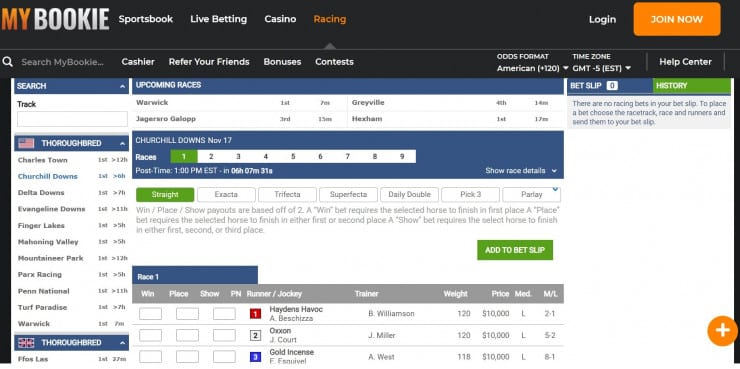Click runner number 2 white badge
Viewport: 740px width, 369px height.
click(x=255, y=335)
